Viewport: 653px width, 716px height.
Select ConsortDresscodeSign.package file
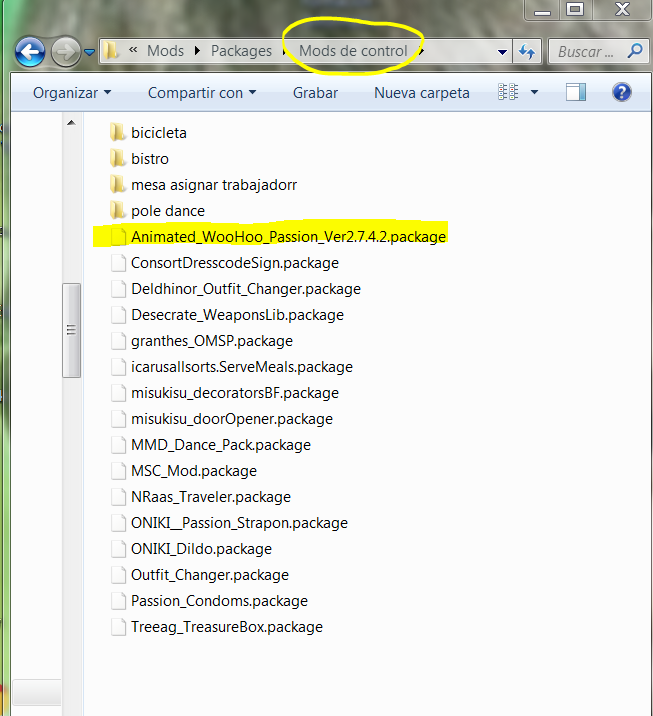235,263
